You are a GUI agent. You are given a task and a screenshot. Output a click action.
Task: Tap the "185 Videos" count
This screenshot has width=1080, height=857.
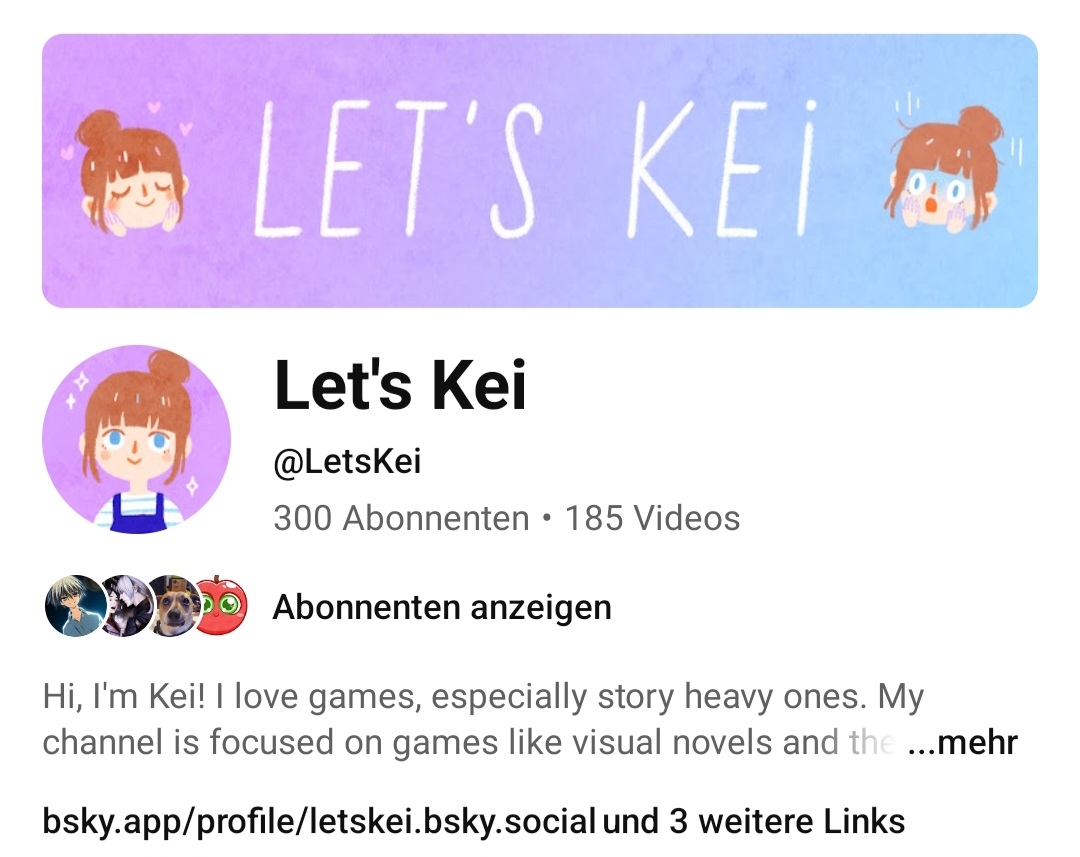[x=652, y=518]
